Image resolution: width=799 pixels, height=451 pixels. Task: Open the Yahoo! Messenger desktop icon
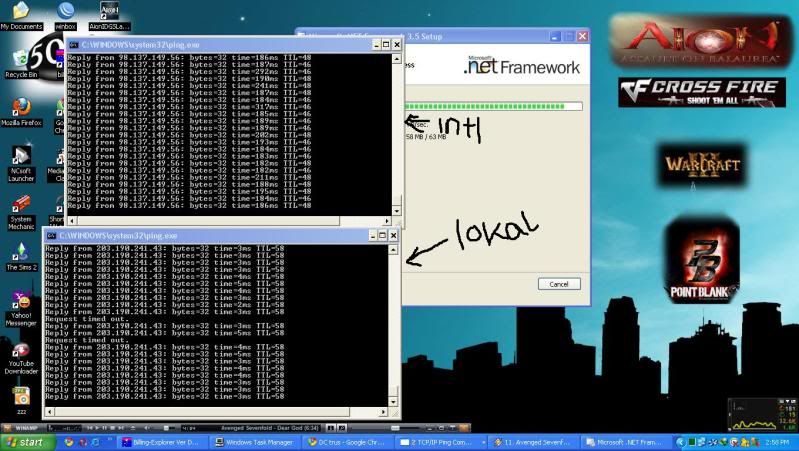pyautogui.click(x=21, y=309)
